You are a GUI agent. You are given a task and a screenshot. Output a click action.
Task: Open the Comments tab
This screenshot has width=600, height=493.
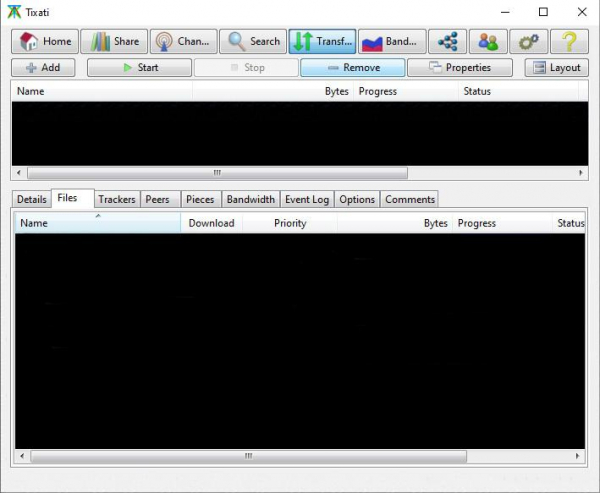(409, 199)
